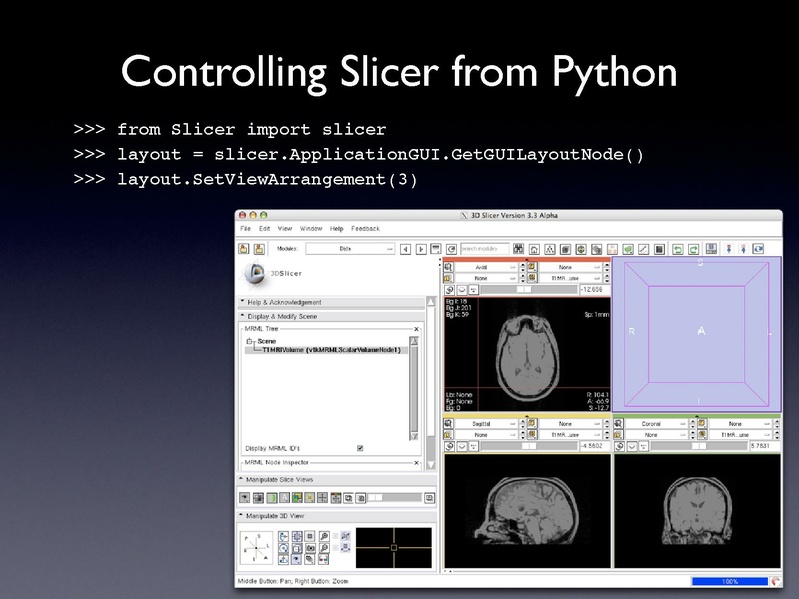
Task: Open the View menu
Action: click(x=285, y=229)
